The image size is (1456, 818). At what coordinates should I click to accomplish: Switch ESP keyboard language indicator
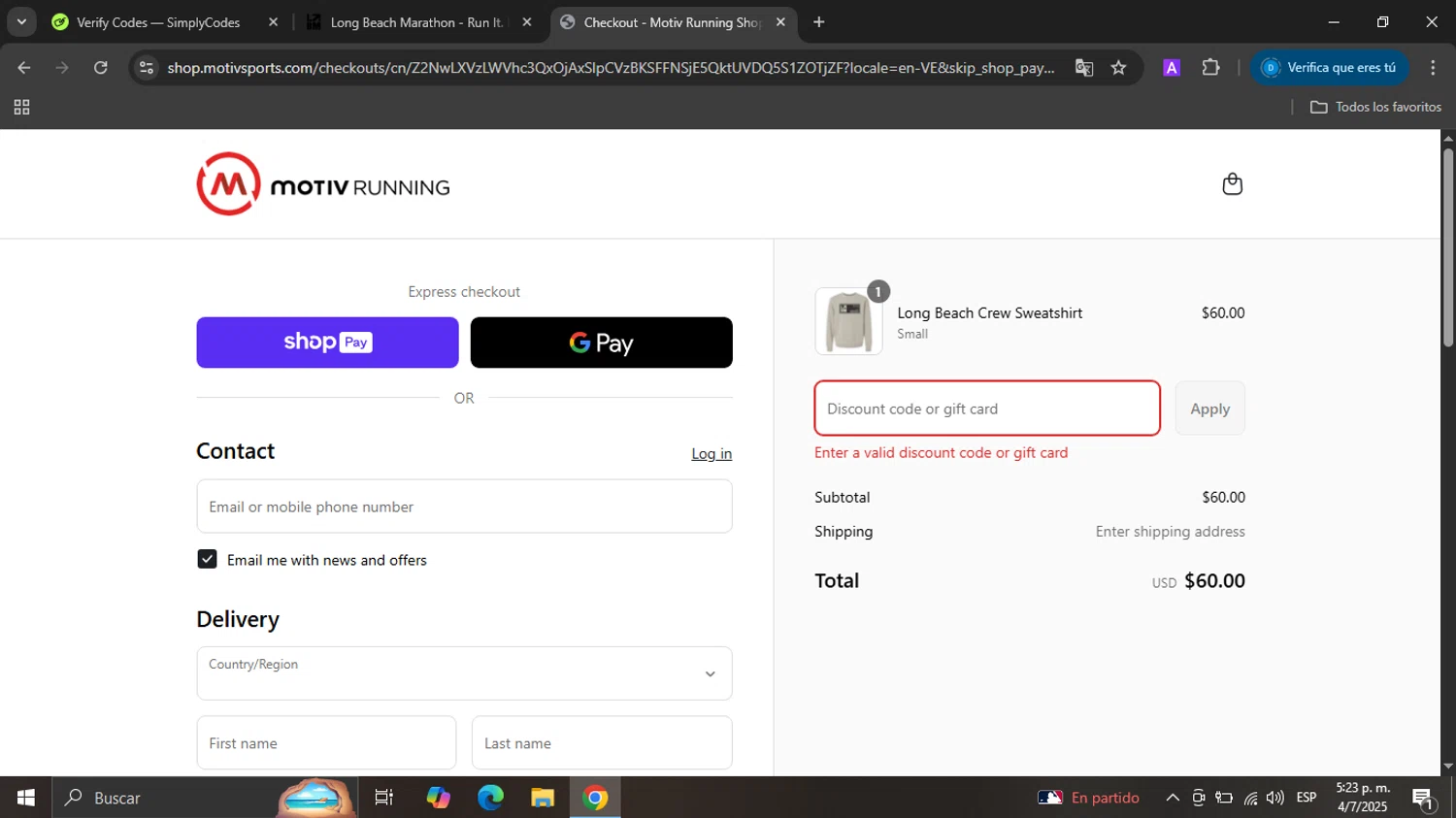1307,798
